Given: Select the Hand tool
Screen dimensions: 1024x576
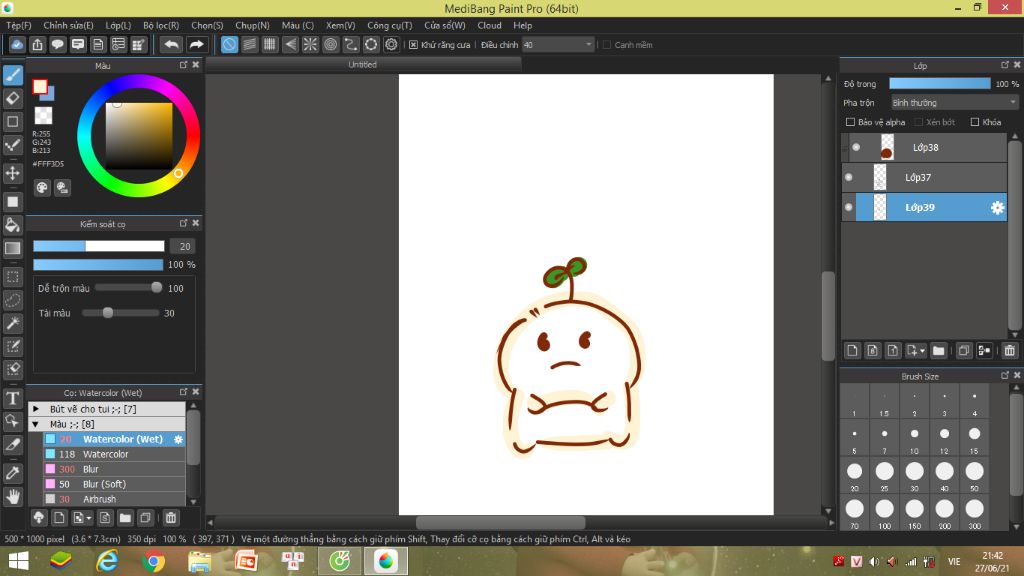Looking at the screenshot, I should point(12,497).
